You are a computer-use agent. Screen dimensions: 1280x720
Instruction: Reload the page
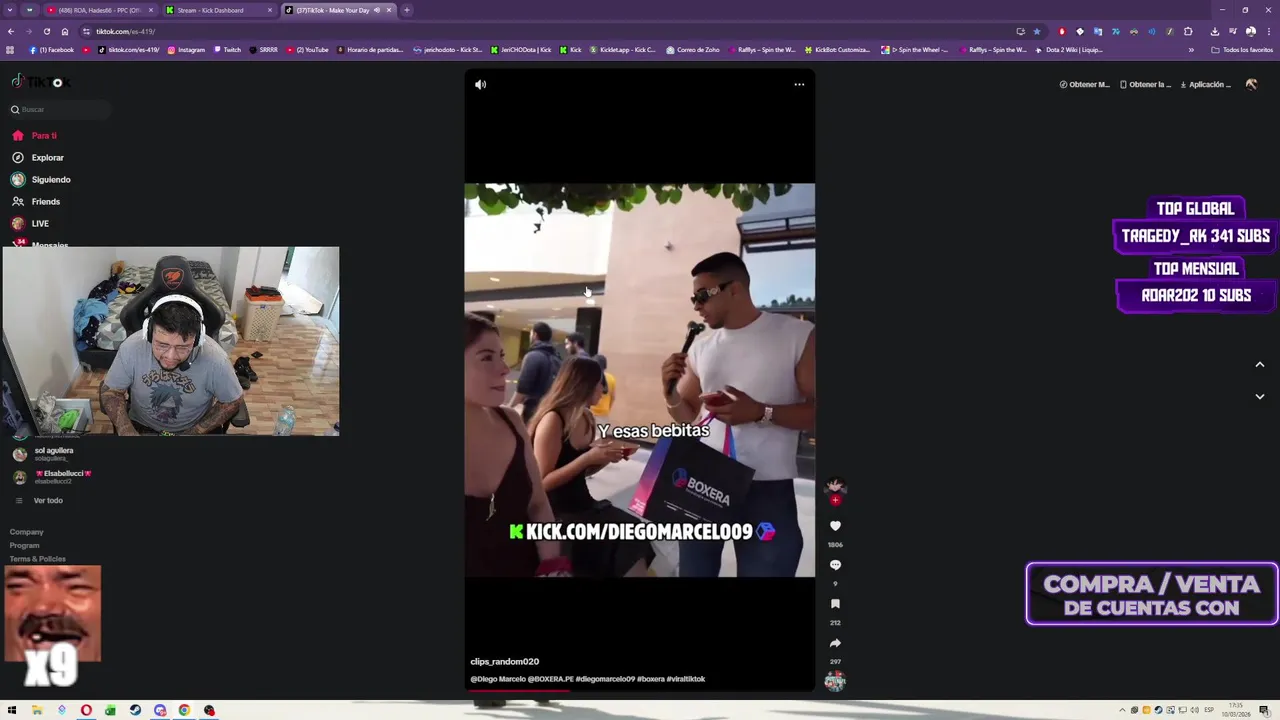click(47, 31)
